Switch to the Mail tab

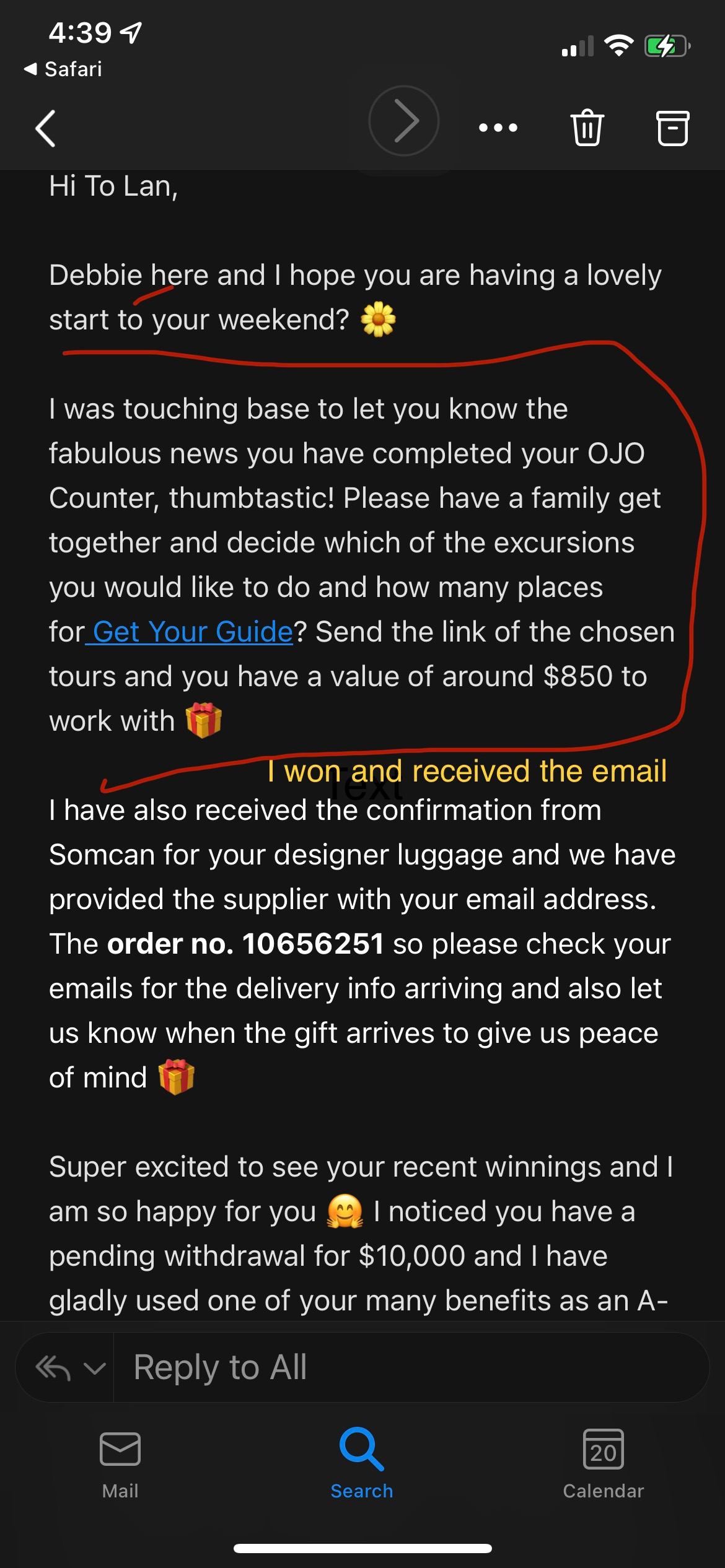[x=120, y=1464]
